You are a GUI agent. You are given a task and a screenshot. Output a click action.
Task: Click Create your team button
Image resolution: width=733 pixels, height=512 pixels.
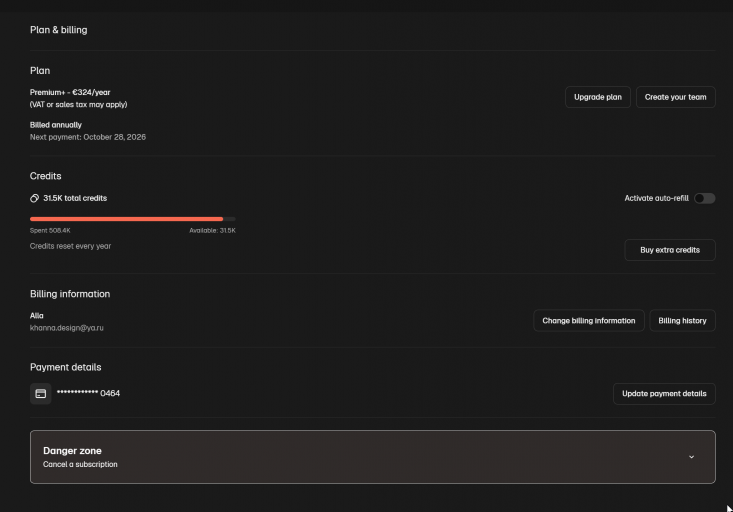click(676, 97)
